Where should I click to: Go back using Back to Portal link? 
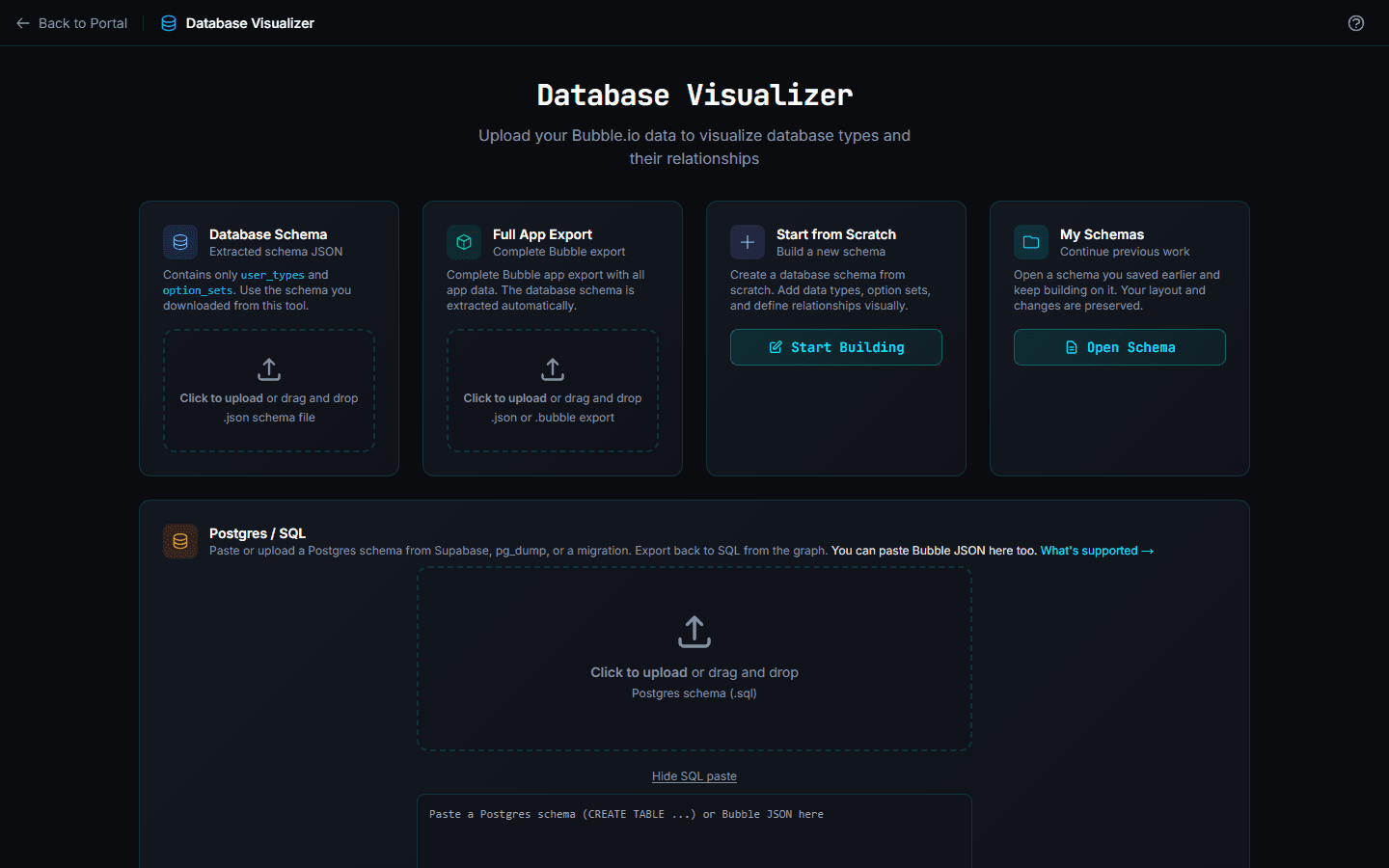(x=71, y=23)
